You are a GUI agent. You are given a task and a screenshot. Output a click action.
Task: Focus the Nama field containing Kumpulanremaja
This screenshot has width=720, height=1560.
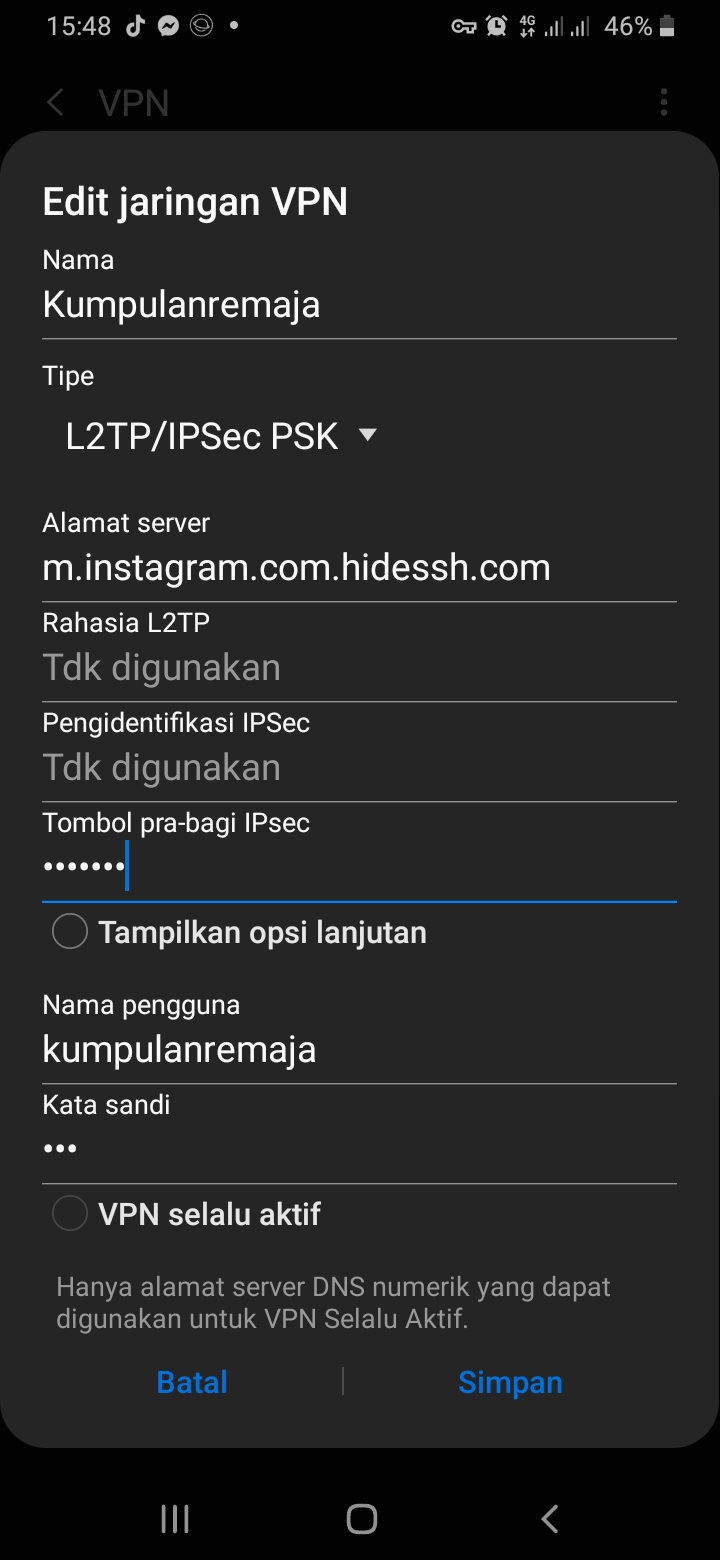(359, 305)
